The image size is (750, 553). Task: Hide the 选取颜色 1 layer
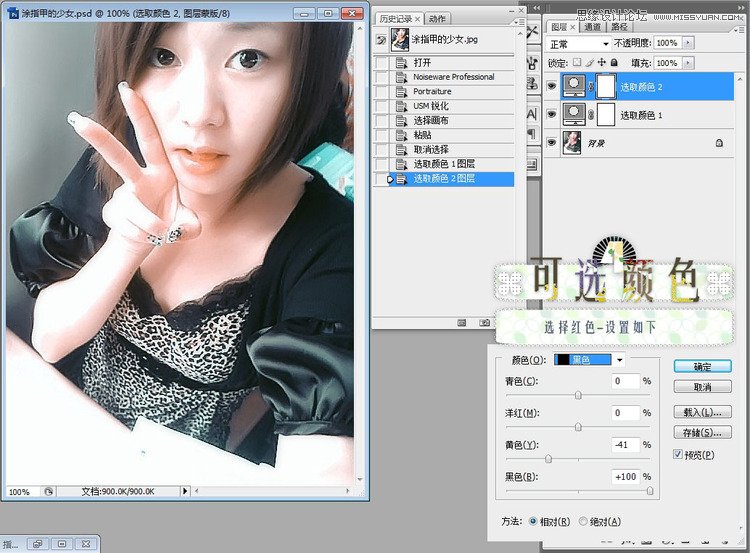(552, 115)
